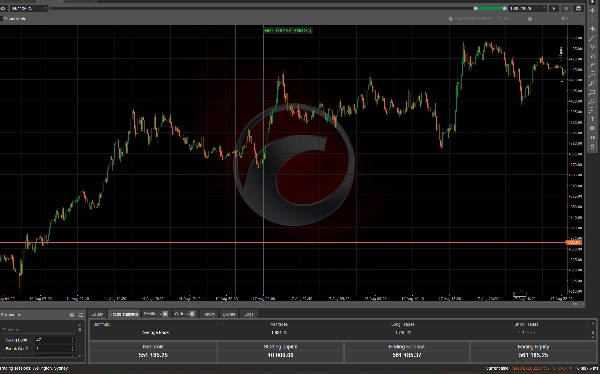Image resolution: width=600 pixels, height=374 pixels.
Task: Click the Trade Statistics scrollbar down arrow
Action: click(593, 336)
